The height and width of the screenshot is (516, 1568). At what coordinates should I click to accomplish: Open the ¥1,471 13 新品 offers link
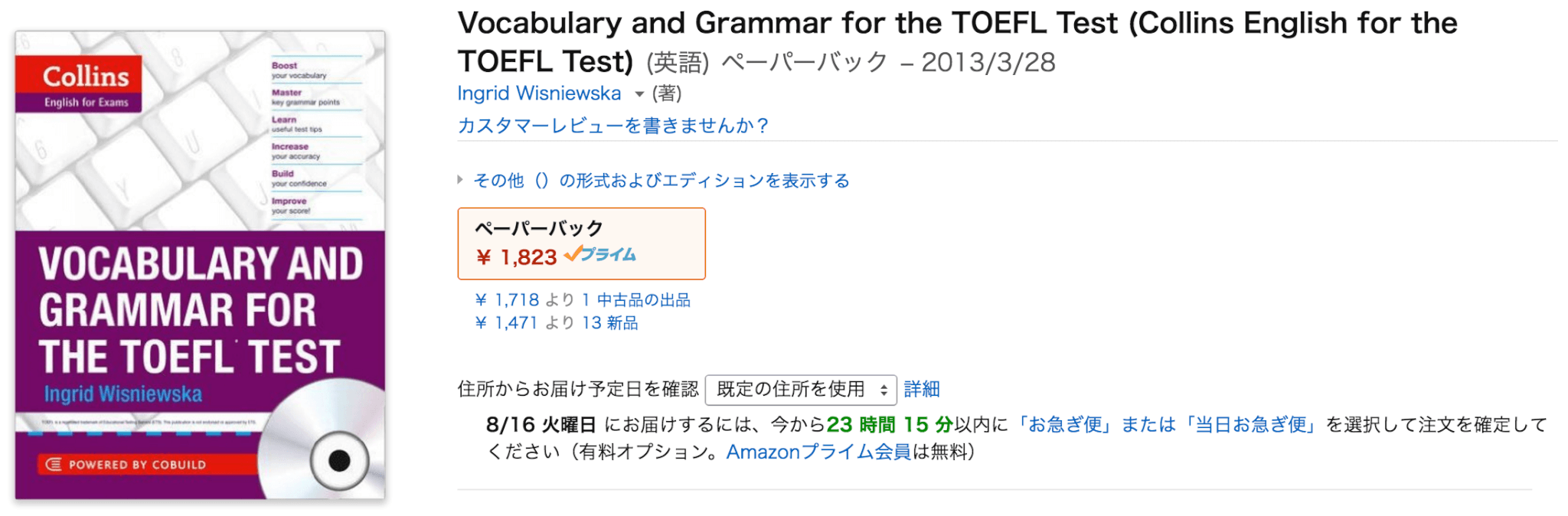tap(557, 323)
